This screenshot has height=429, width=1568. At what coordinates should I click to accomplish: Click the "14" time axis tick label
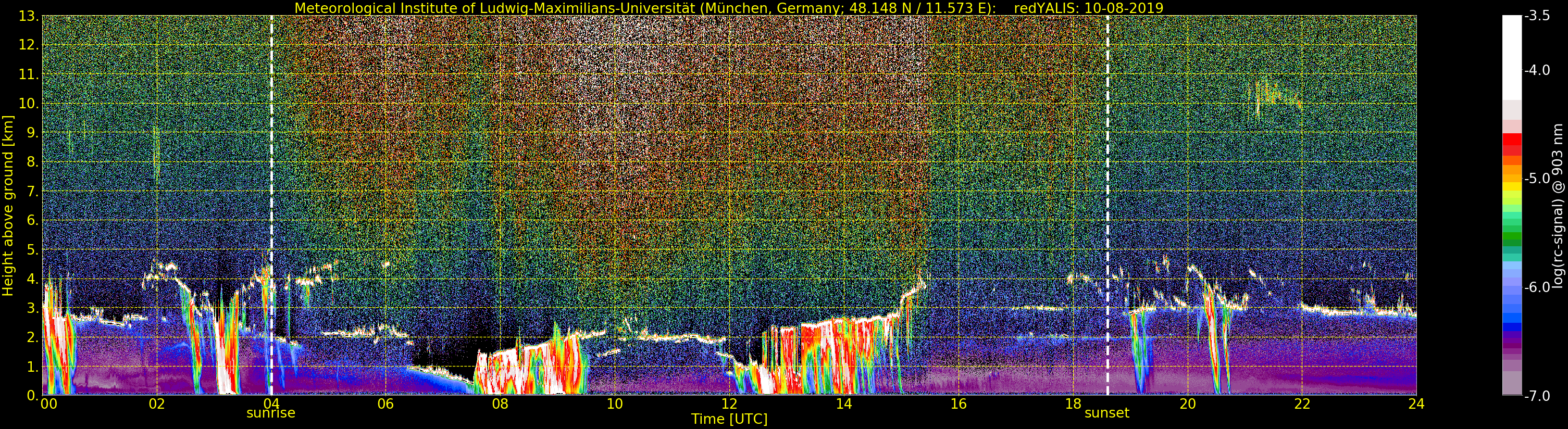click(x=844, y=403)
